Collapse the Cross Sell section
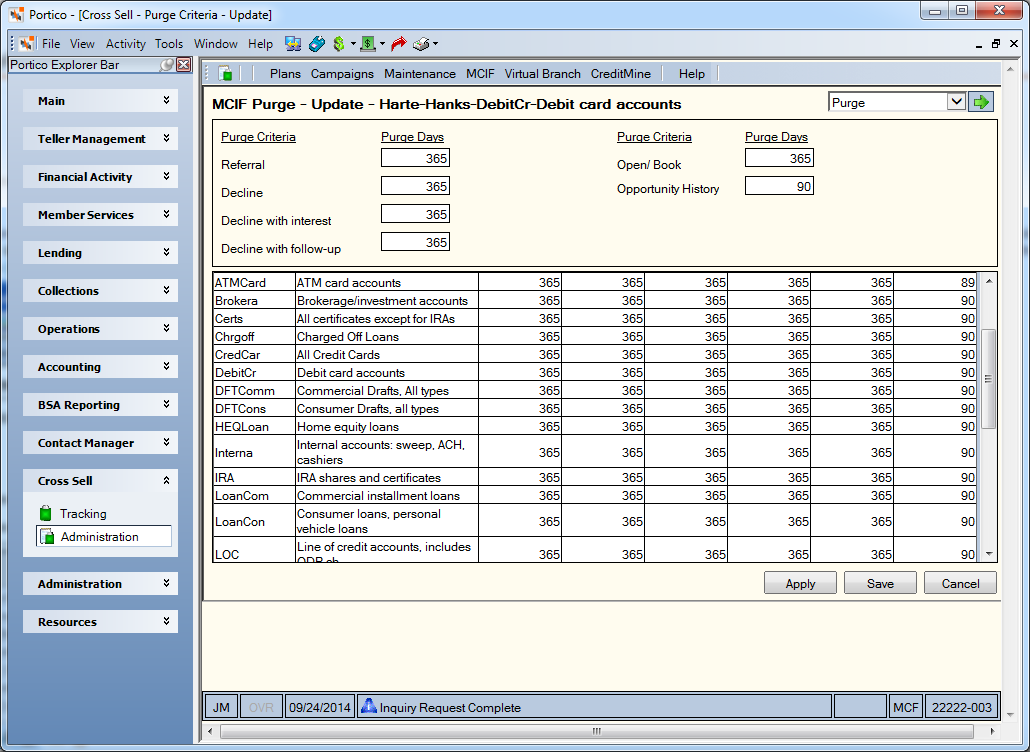Screen dimensions: 1030x752 (100, 481)
